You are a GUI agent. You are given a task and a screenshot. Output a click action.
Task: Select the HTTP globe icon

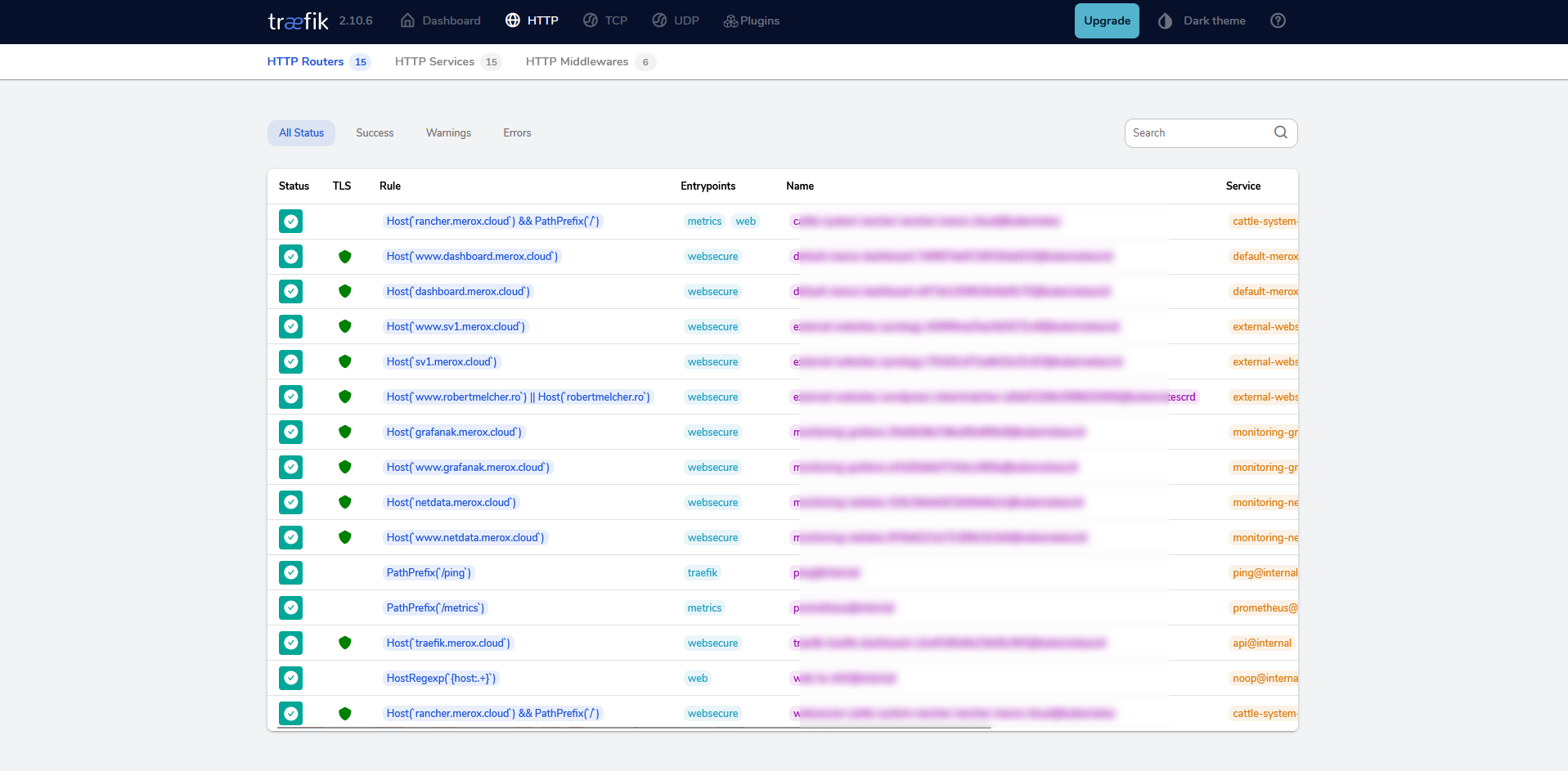(512, 20)
